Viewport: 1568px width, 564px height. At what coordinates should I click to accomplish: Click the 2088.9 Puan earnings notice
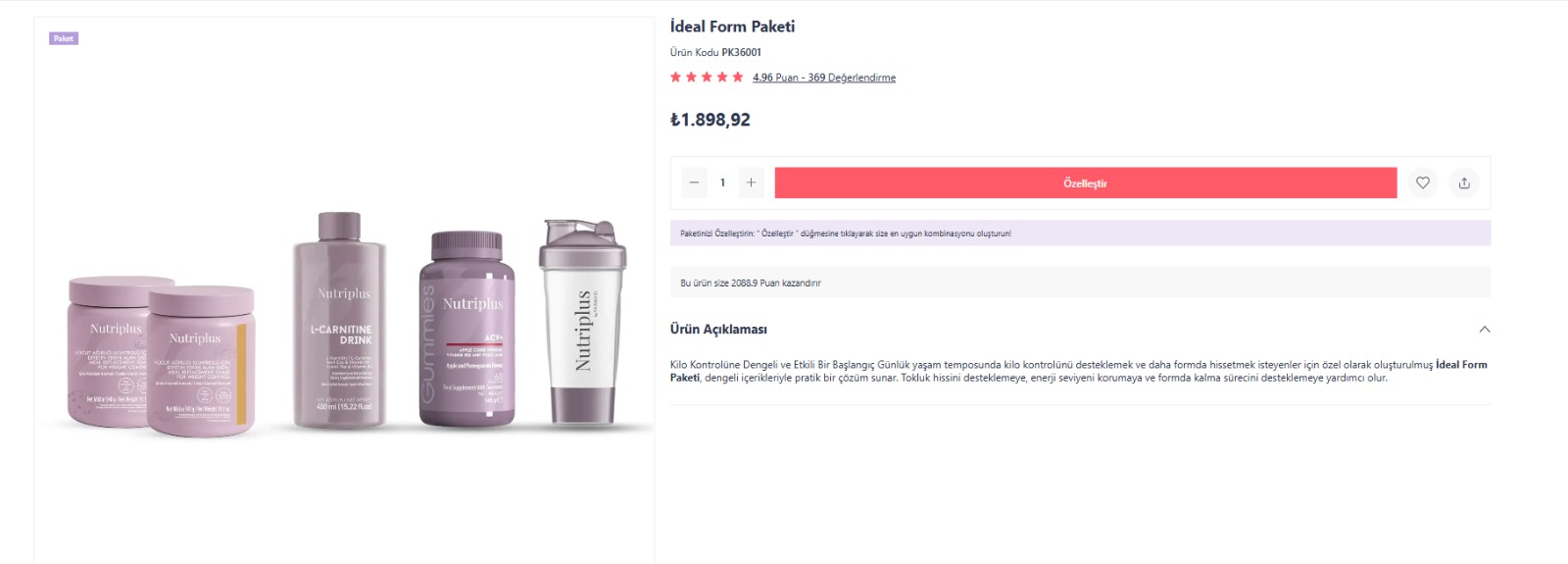point(751,282)
